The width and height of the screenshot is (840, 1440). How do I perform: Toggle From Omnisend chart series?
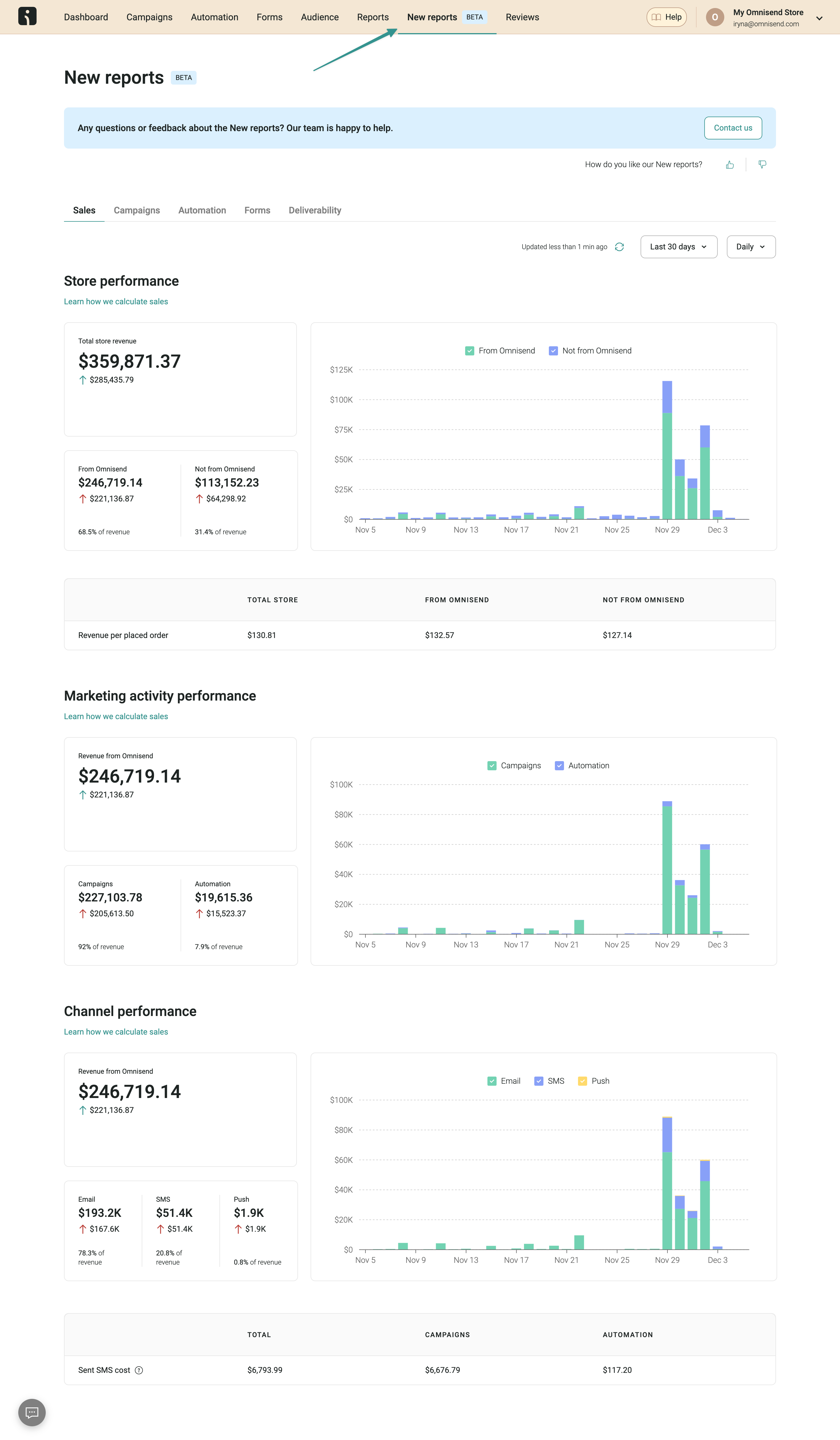(470, 351)
